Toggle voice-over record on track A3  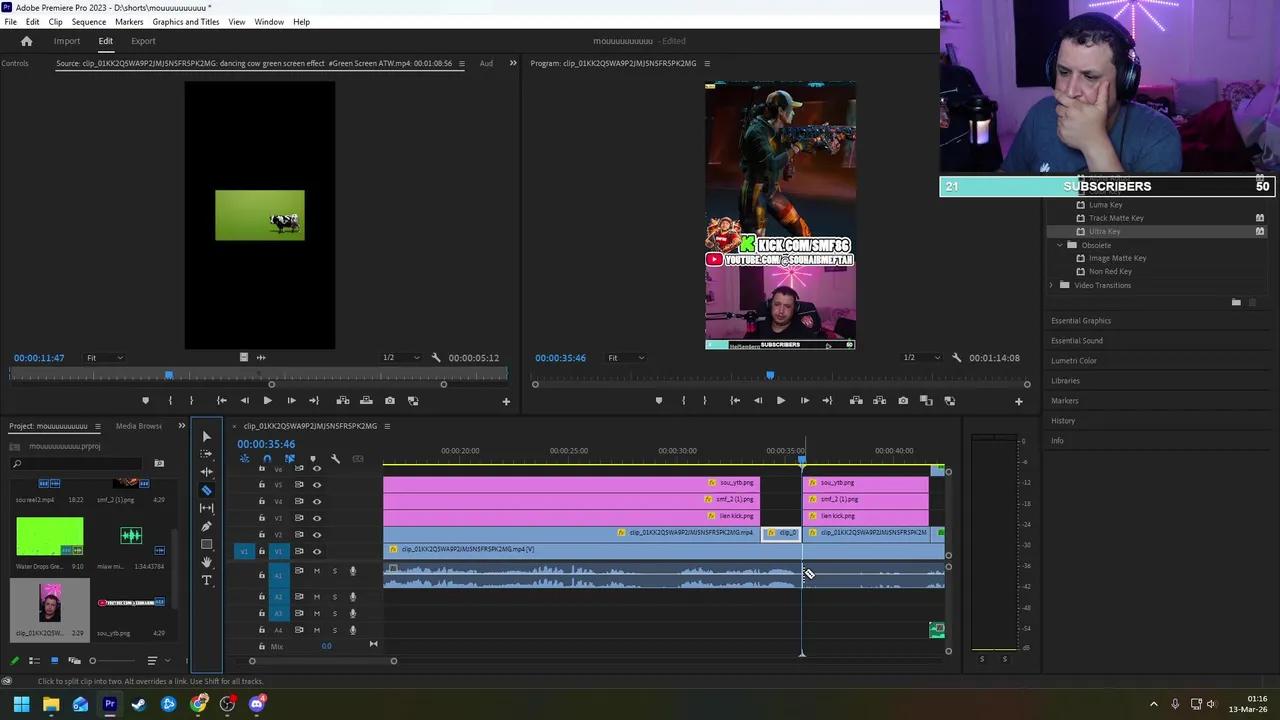352,614
